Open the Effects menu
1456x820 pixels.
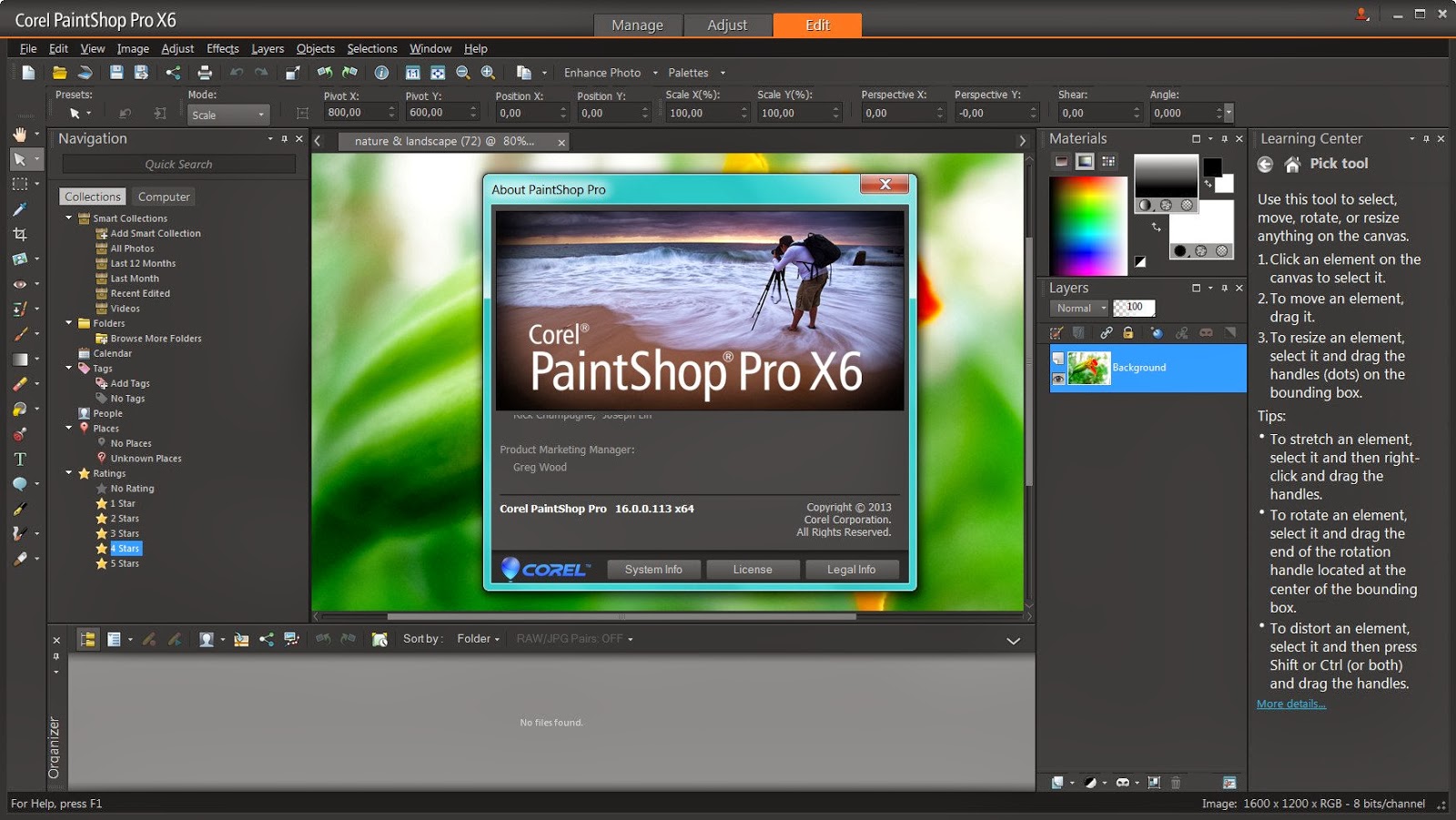click(x=222, y=48)
